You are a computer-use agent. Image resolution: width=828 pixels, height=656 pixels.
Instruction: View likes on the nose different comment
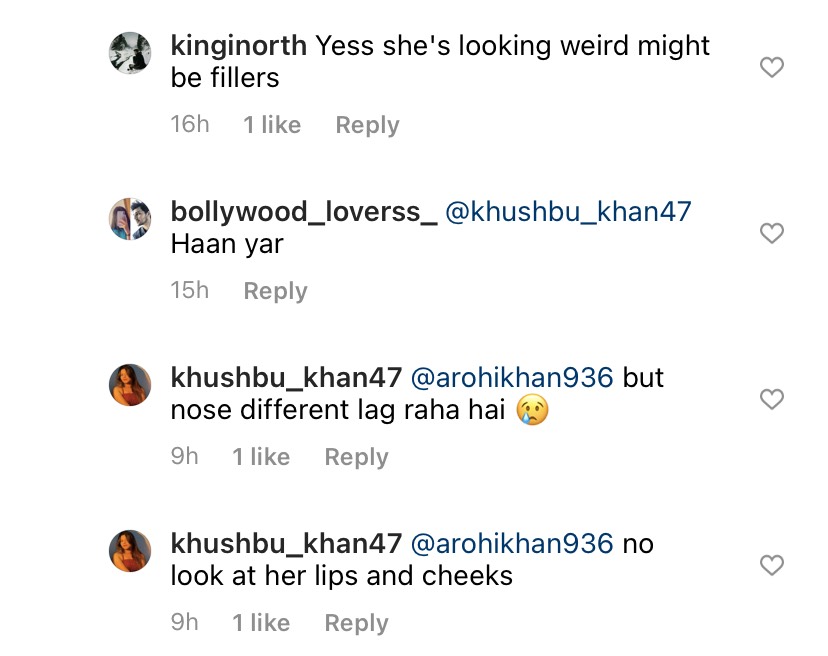[261, 457]
